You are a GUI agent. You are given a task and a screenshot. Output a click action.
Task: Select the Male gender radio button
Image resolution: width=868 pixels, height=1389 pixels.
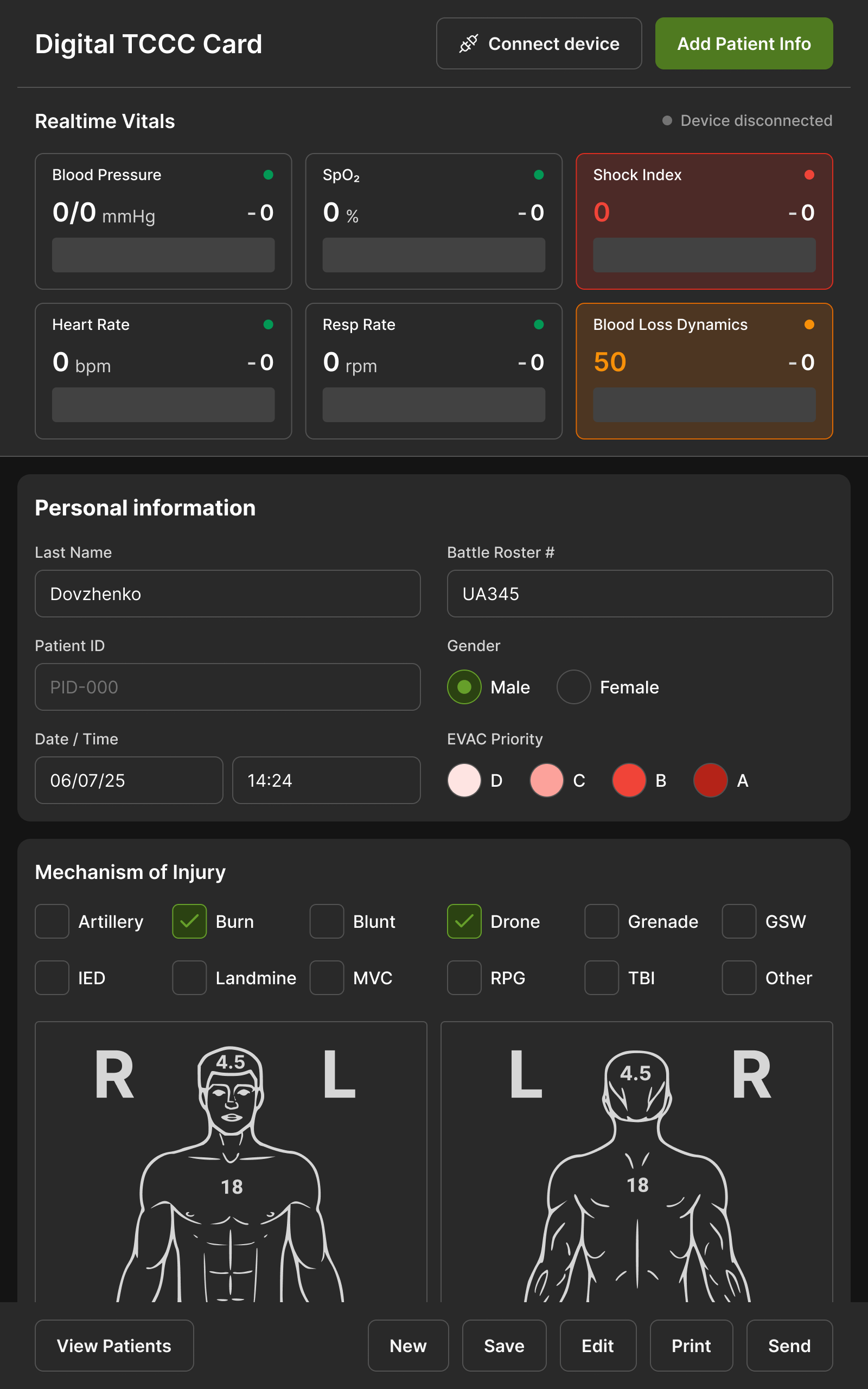(464, 687)
